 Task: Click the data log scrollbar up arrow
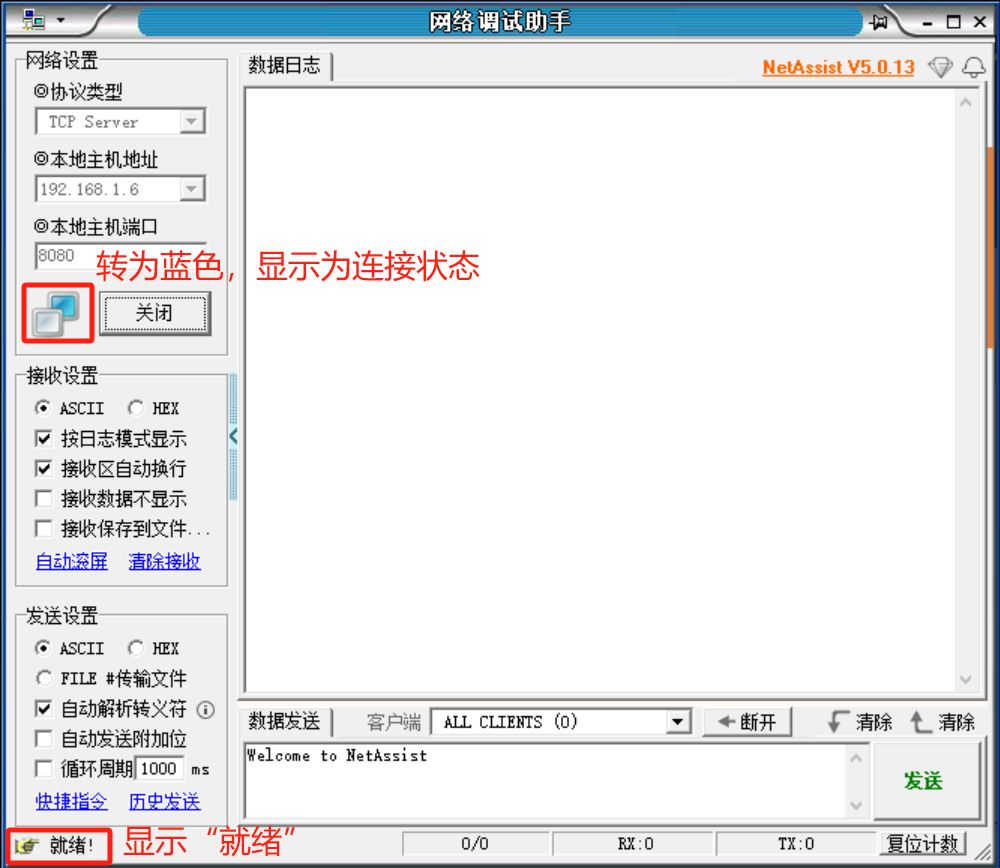point(966,103)
